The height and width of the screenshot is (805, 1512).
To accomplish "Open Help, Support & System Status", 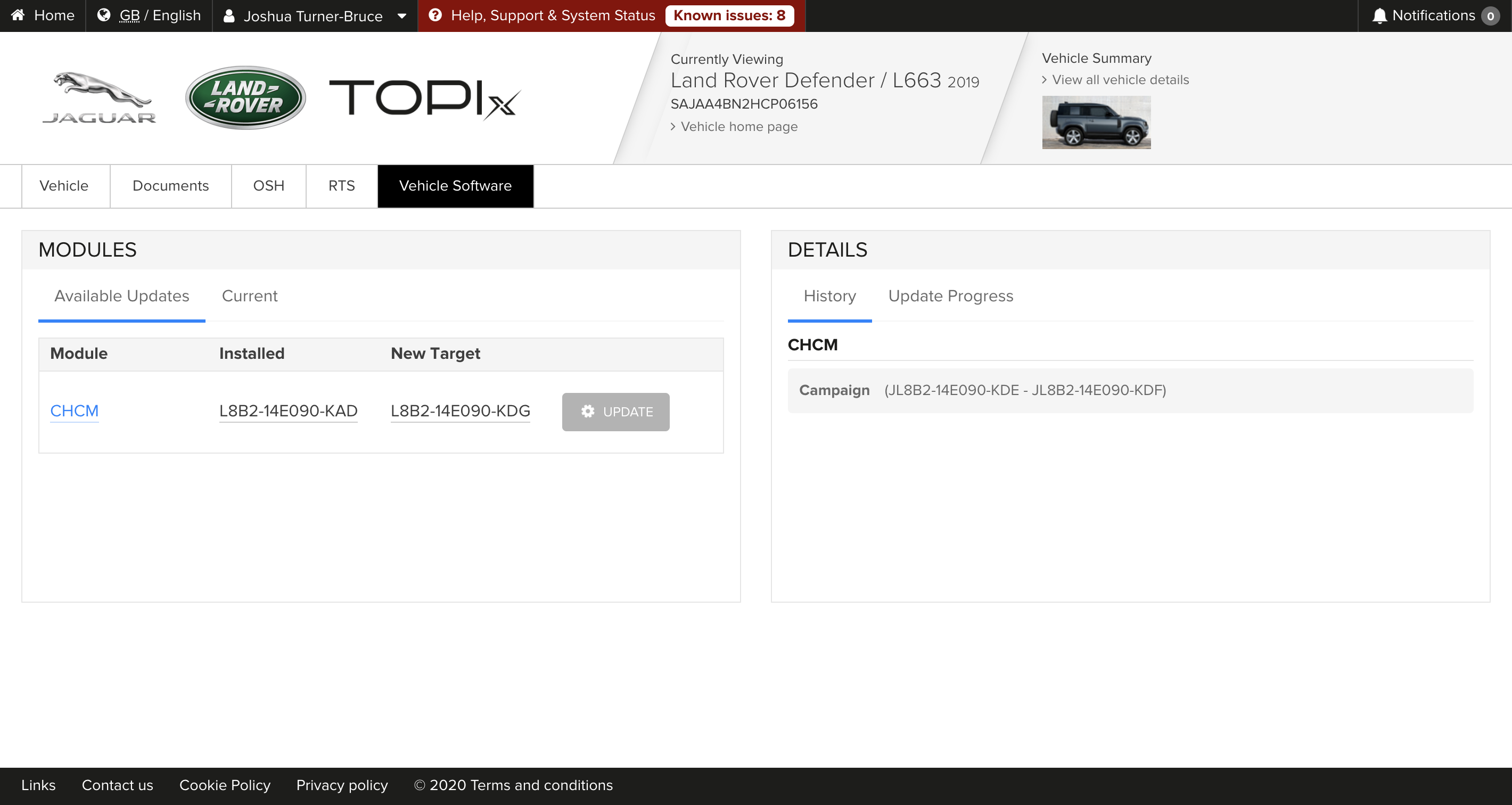I will (x=552, y=16).
